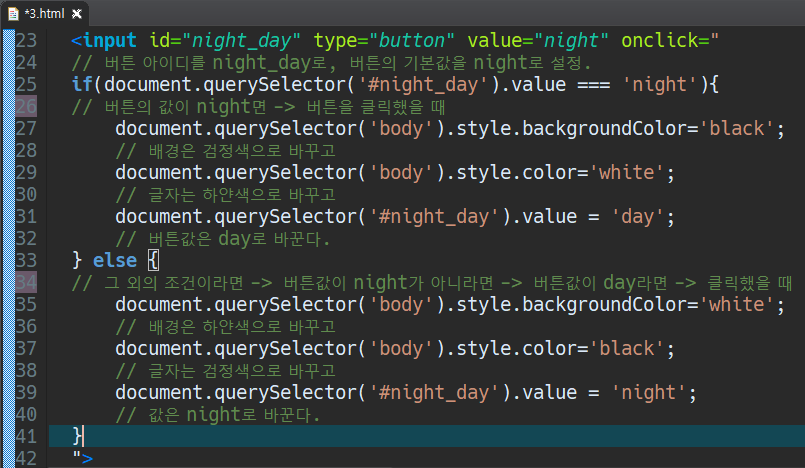The height and width of the screenshot is (468, 805).
Task: Click 'black' string on line 27
Action: click(x=736, y=128)
